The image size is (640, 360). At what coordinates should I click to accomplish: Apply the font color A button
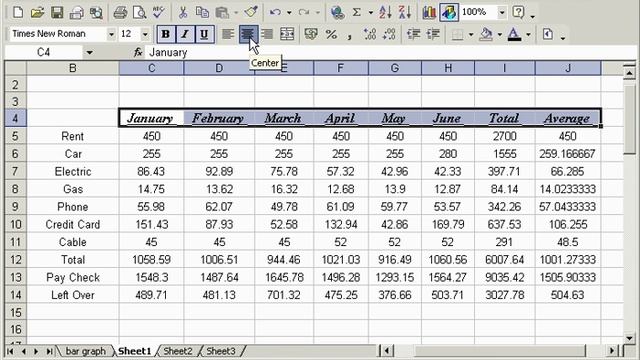coord(514,35)
